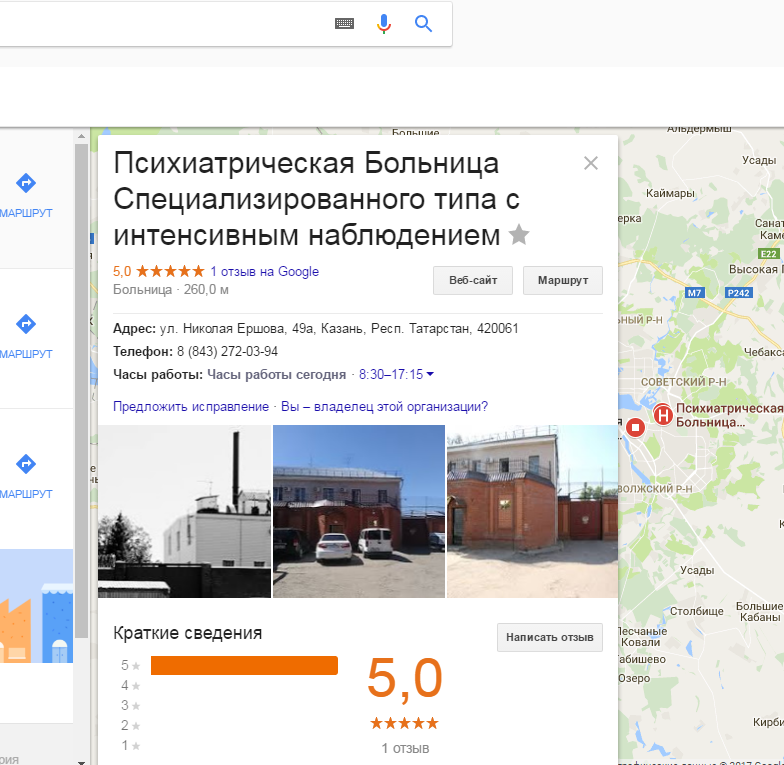This screenshot has width=784, height=765.
Task: Close the hospital info card
Action: pyautogui.click(x=590, y=163)
